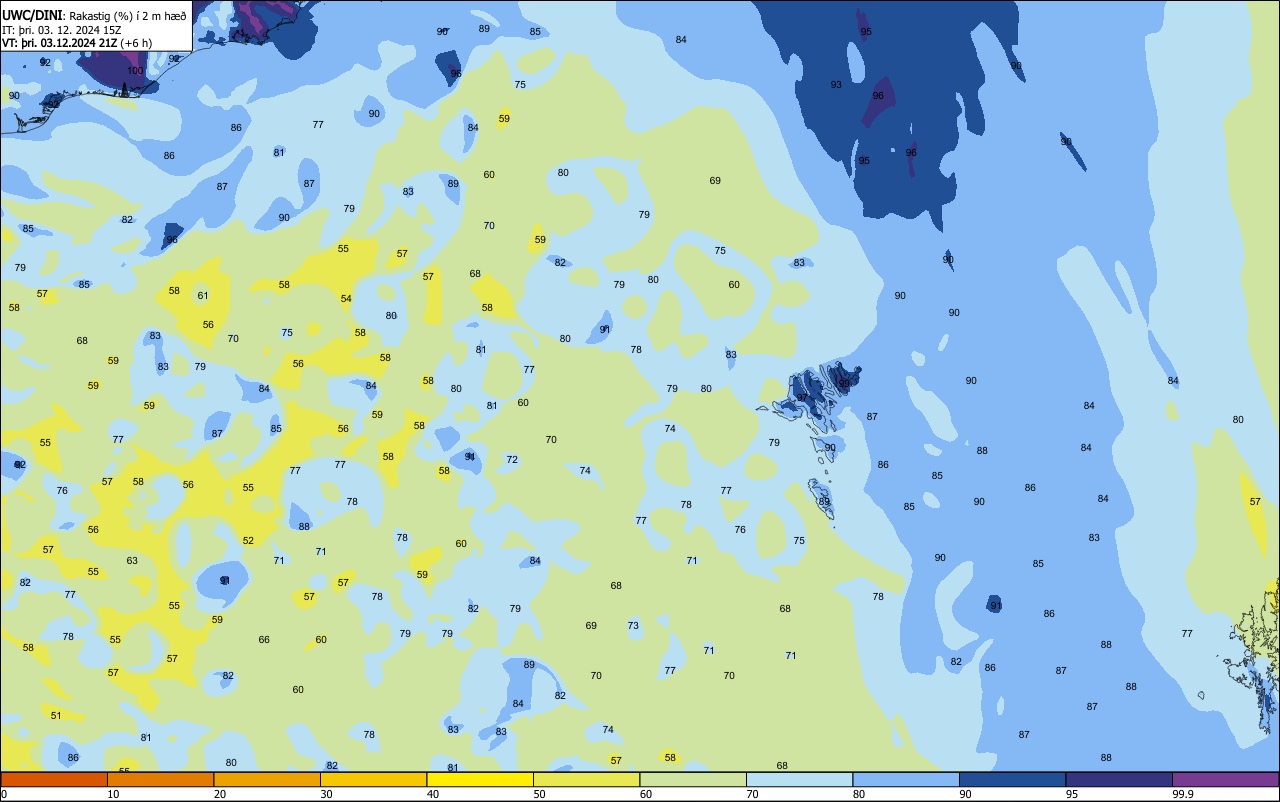The image size is (1280, 802).
Task: Select the 90–95 dark blue legend swatch
Action: point(1012,779)
